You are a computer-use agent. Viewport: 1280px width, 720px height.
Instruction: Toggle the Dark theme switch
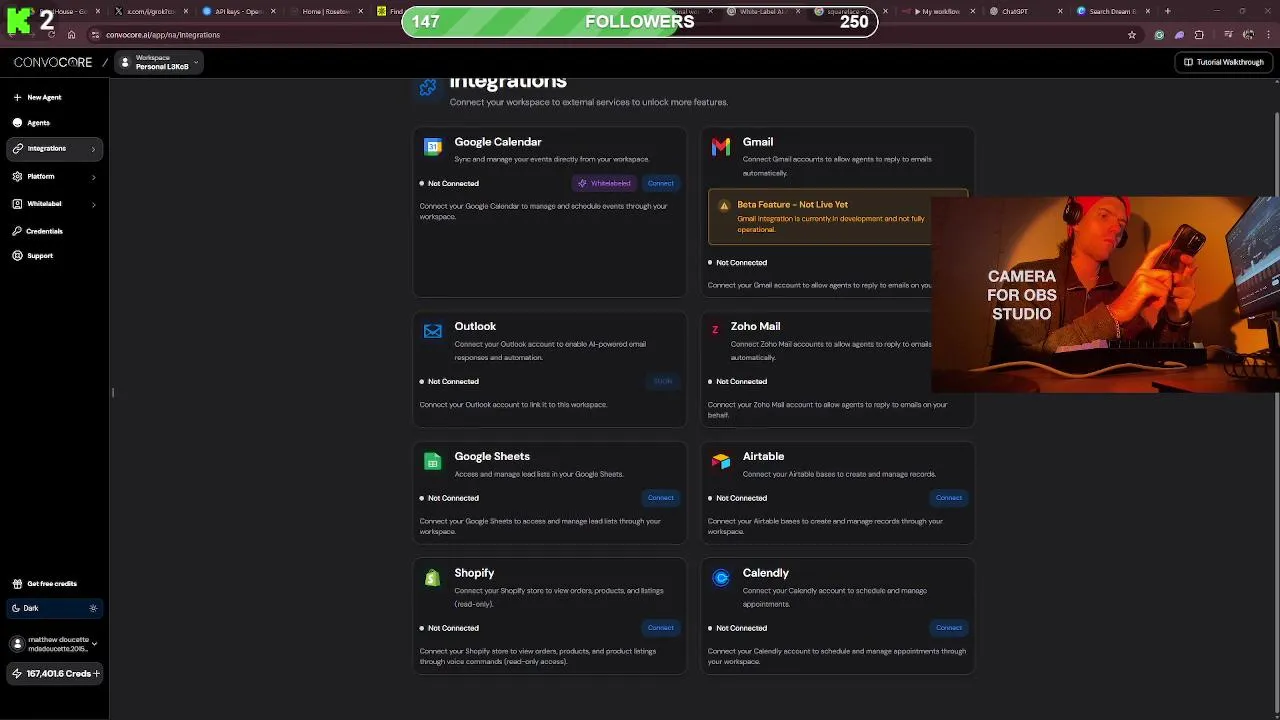click(55, 608)
